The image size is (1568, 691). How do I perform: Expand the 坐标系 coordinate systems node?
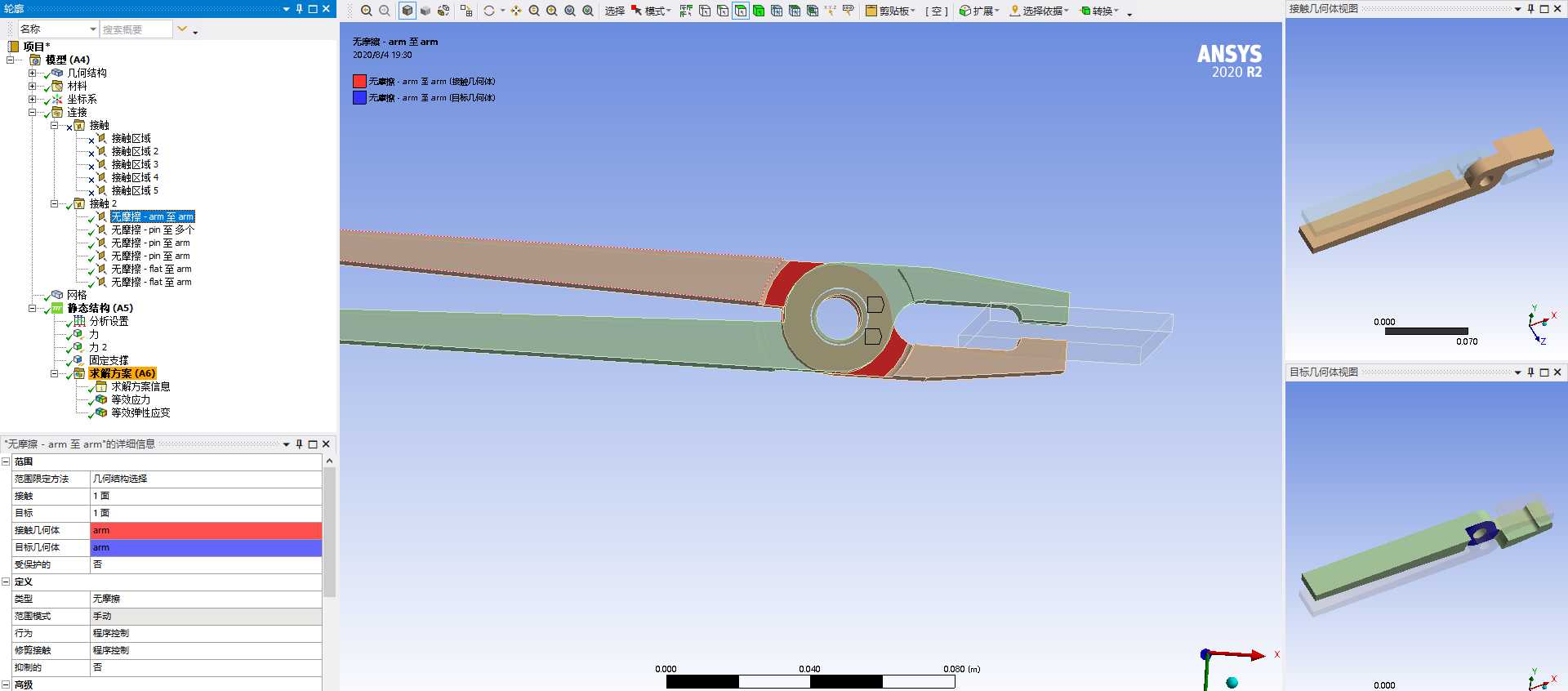click(32, 99)
